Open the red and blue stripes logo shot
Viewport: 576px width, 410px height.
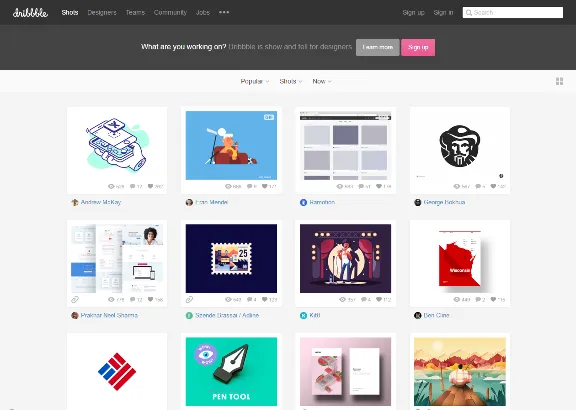pyautogui.click(x=117, y=372)
